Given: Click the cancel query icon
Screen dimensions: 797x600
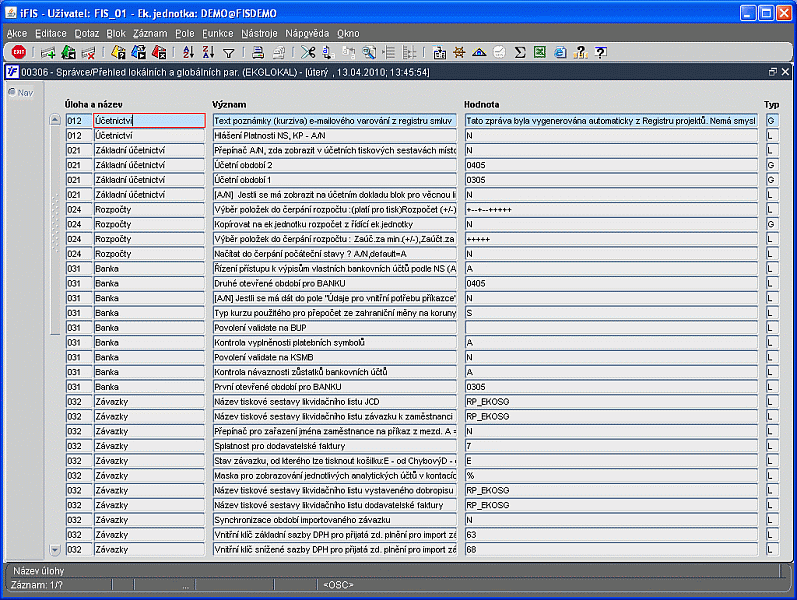Looking at the screenshot, I should 159,52.
